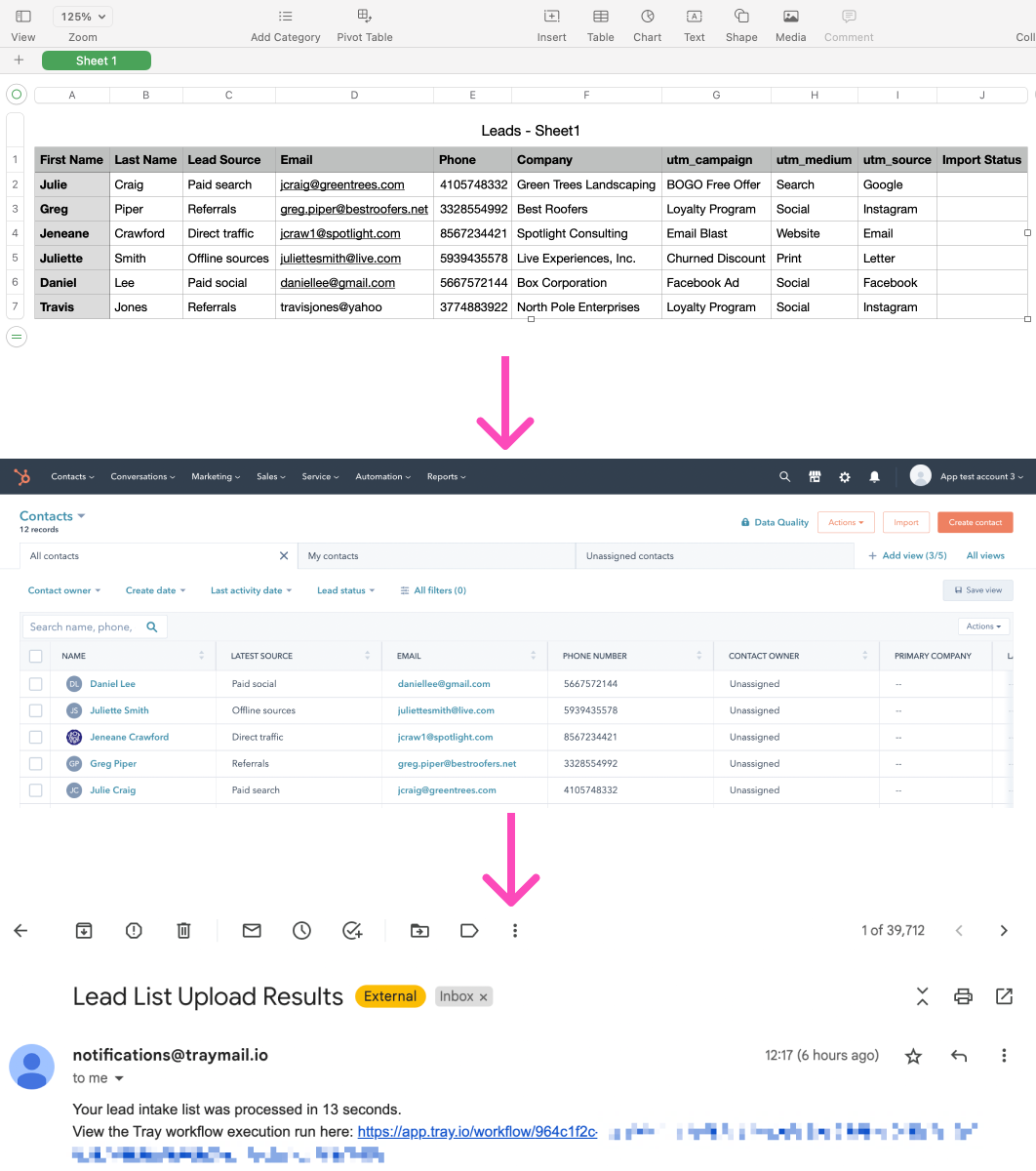Expand the Contacts heading dropdown
Image resolution: width=1036 pixels, height=1171 pixels.
(x=53, y=516)
